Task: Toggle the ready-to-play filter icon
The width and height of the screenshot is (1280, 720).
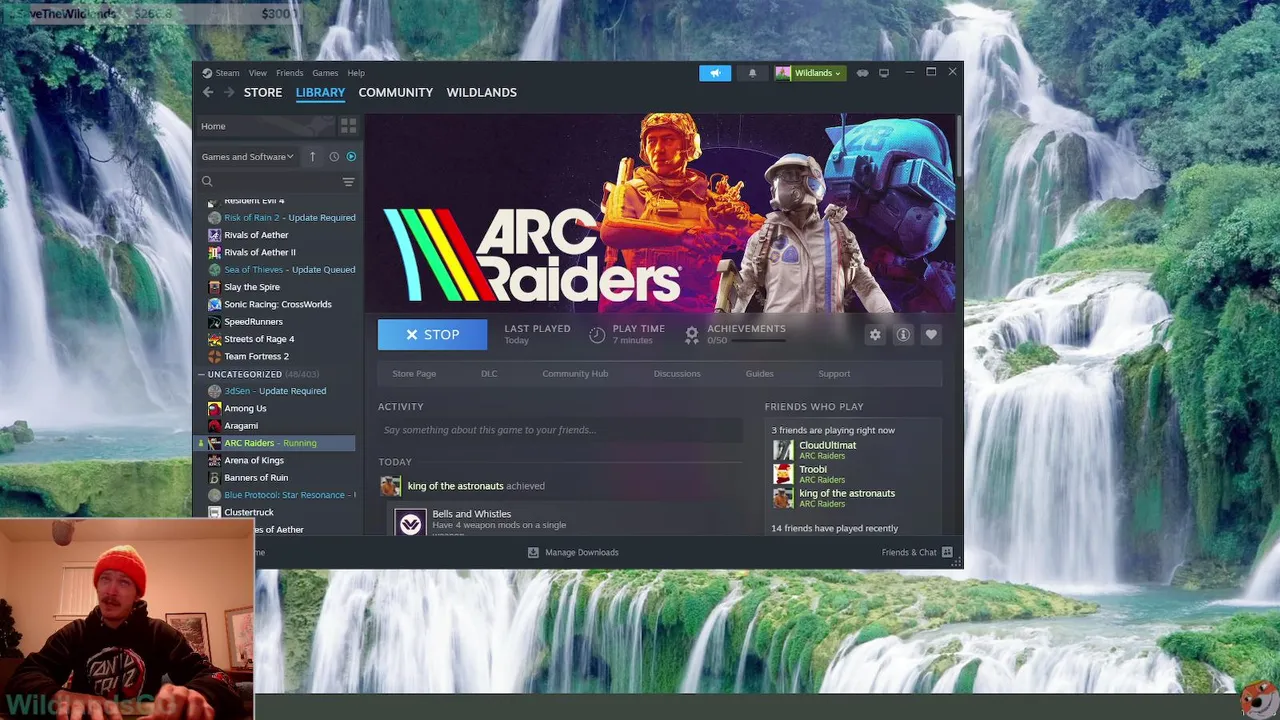Action: [x=351, y=157]
